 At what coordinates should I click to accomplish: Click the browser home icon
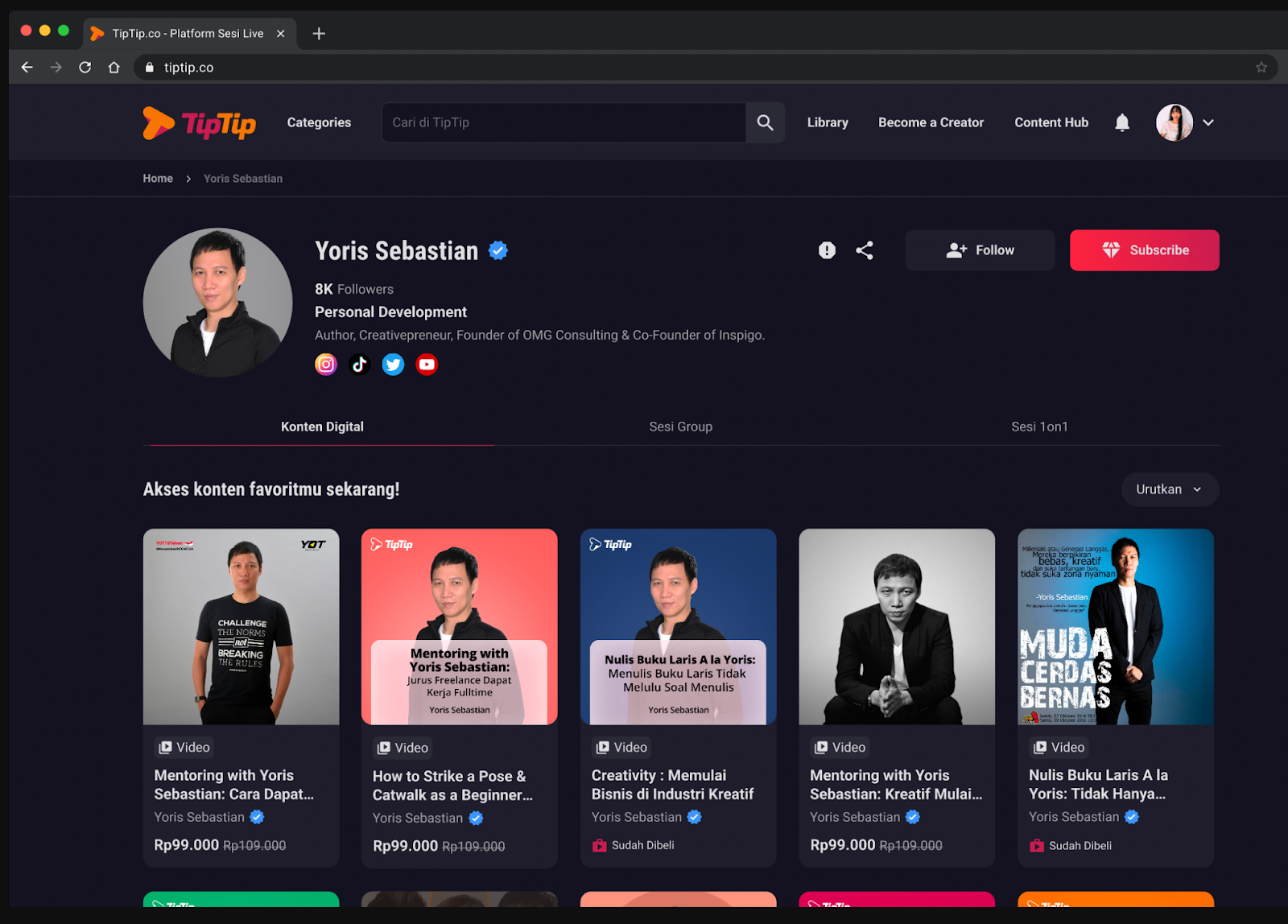pos(114,68)
